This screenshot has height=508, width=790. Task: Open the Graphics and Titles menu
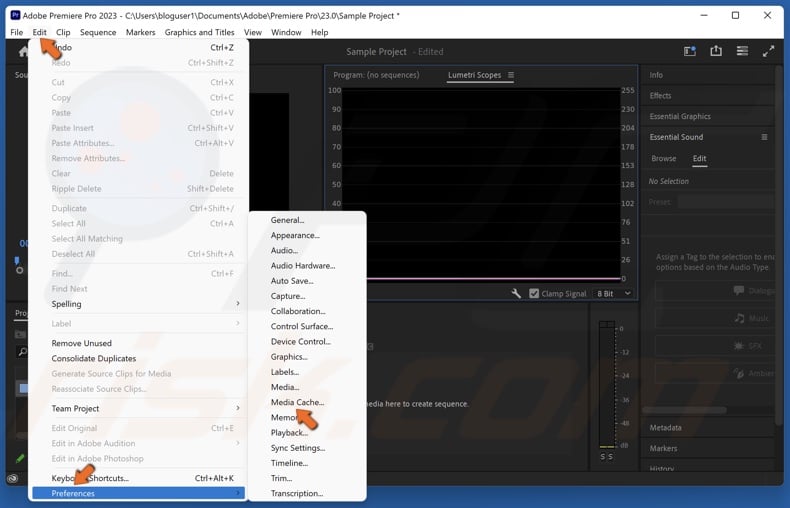coord(200,32)
